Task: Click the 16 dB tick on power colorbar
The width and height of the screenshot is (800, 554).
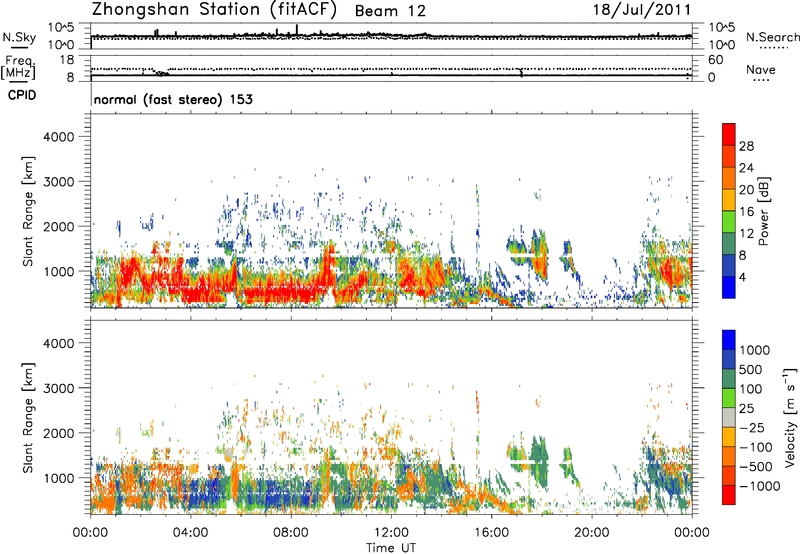Action: pyautogui.click(x=746, y=212)
